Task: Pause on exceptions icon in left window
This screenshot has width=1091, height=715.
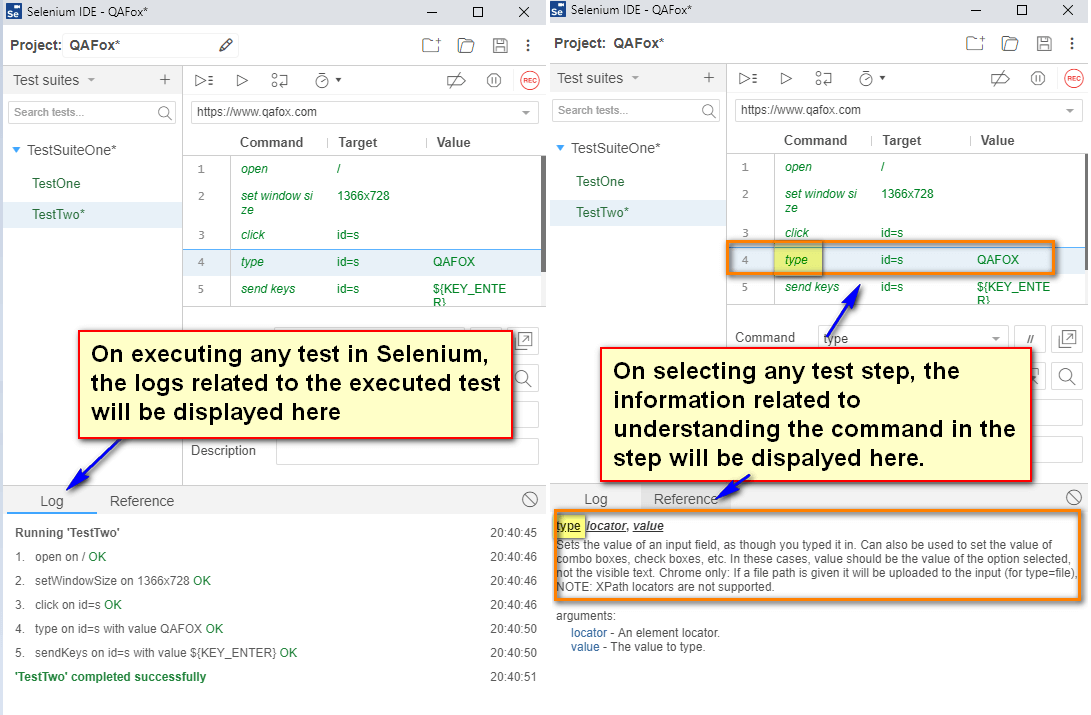Action: coord(494,81)
